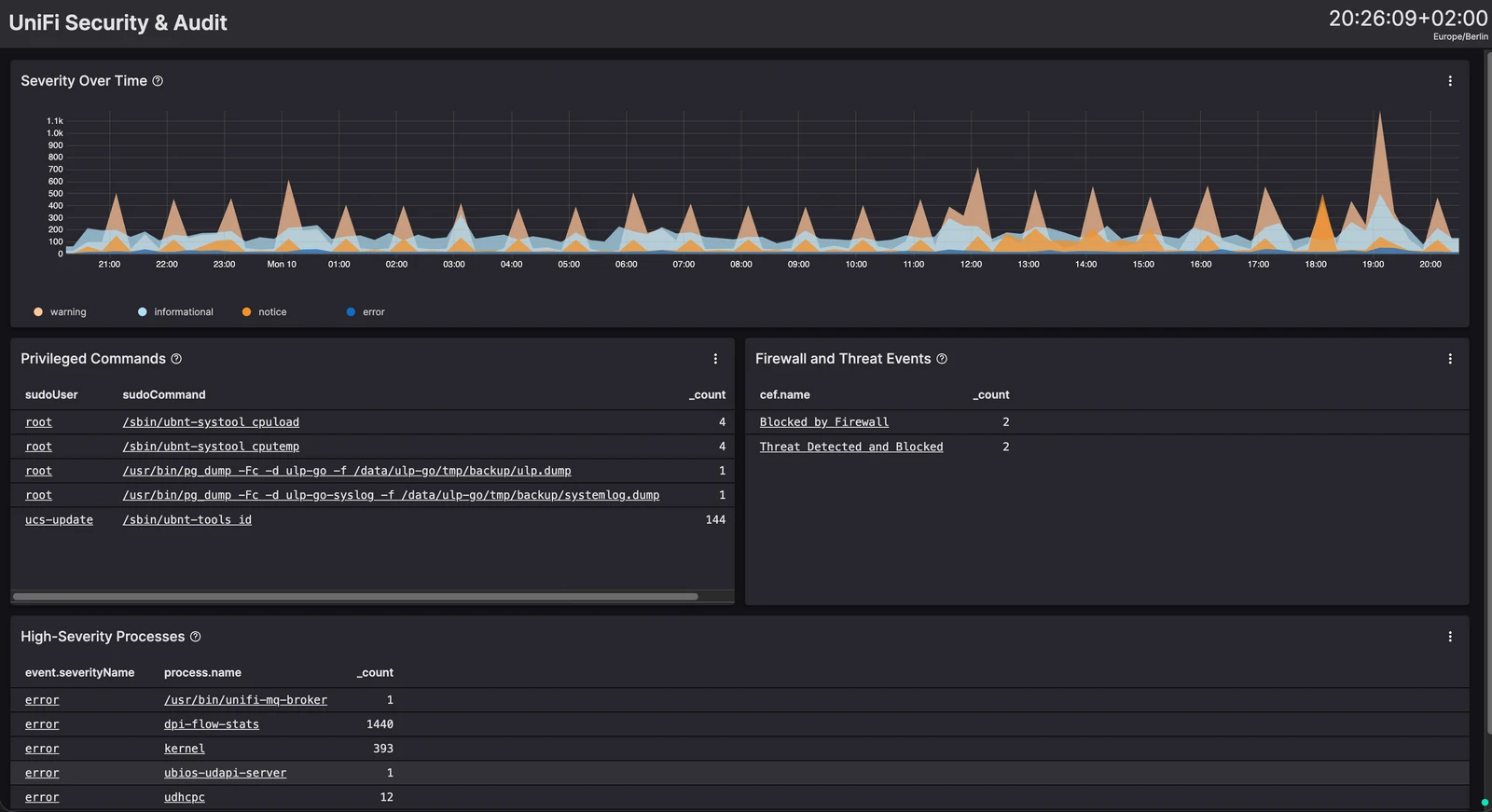Open the Severity Over Time help icon
This screenshot has width=1492, height=812.
coord(158,81)
